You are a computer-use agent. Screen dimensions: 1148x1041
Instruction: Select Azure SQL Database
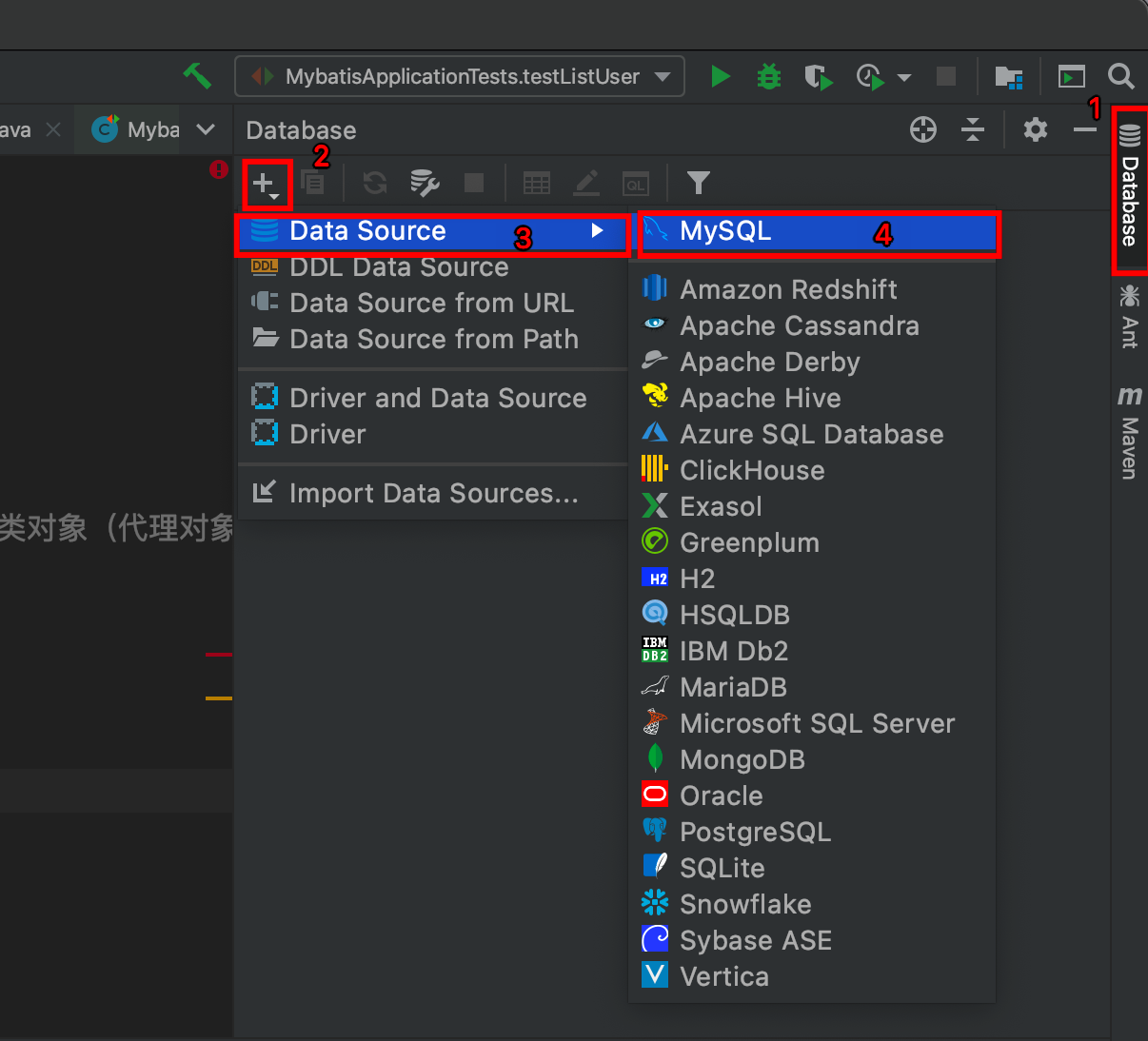click(812, 435)
